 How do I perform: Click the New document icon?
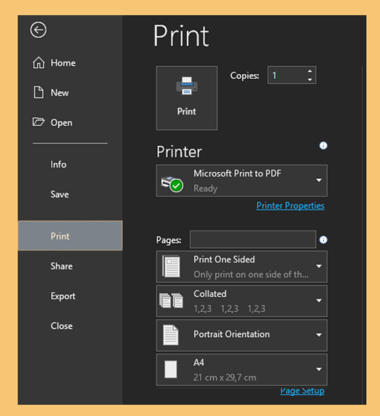click(38, 92)
